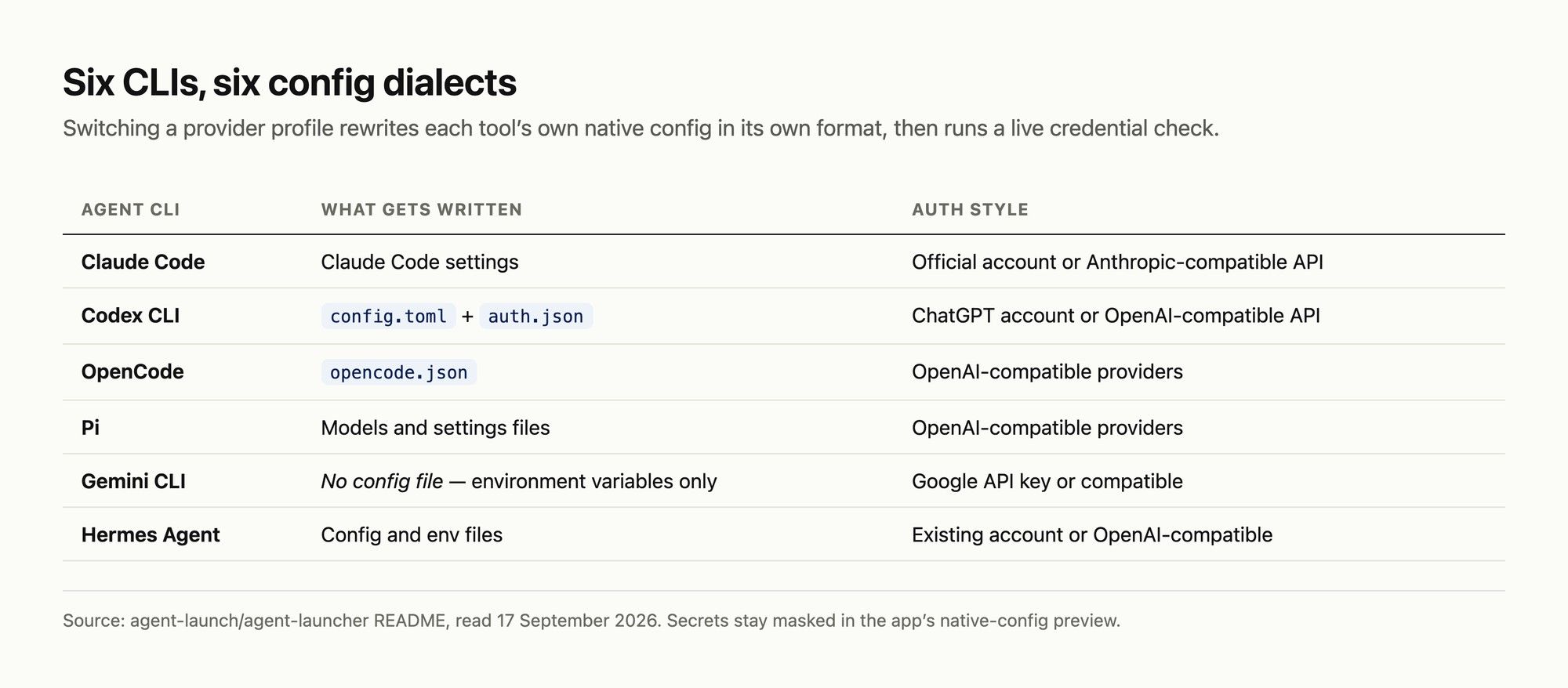Click "OpenAI-compatible providers" in the OpenCode row
This screenshot has height=688, width=1568.
1047,371
